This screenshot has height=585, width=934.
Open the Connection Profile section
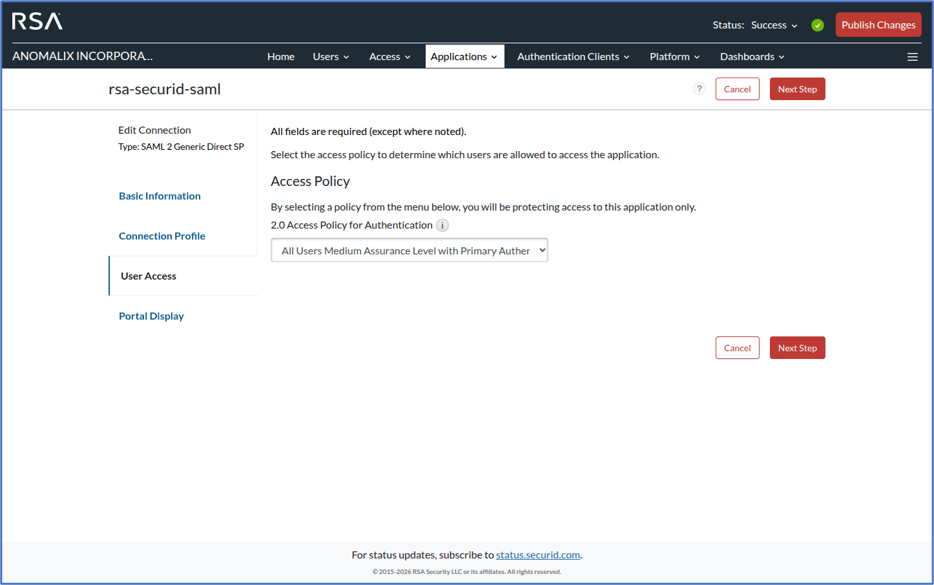162,236
